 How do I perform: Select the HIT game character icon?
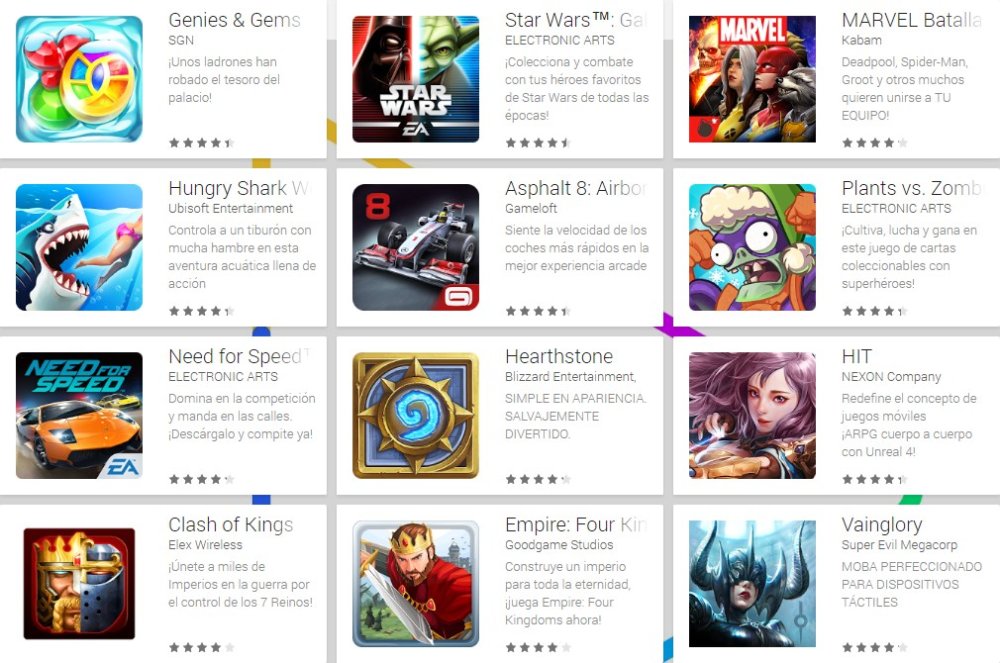click(753, 416)
